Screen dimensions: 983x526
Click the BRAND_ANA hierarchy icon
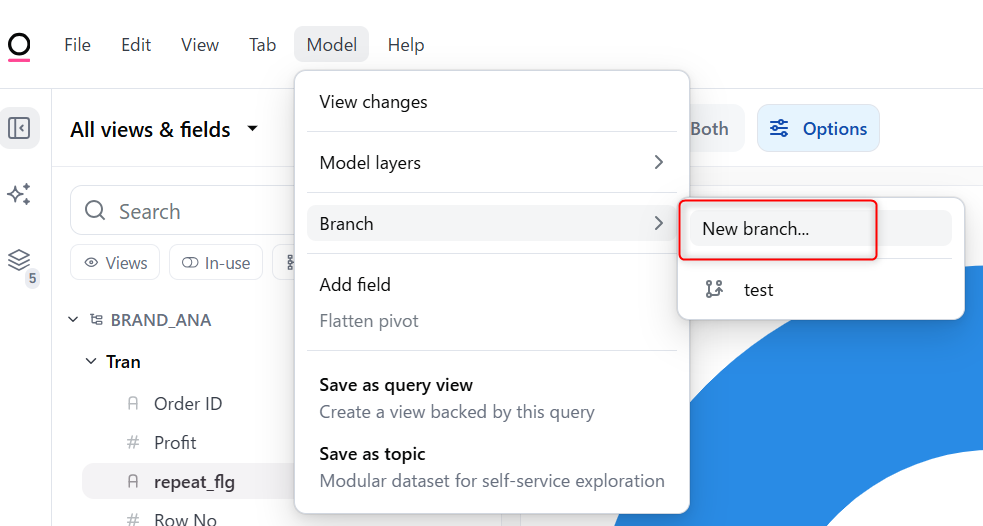[x=96, y=320]
